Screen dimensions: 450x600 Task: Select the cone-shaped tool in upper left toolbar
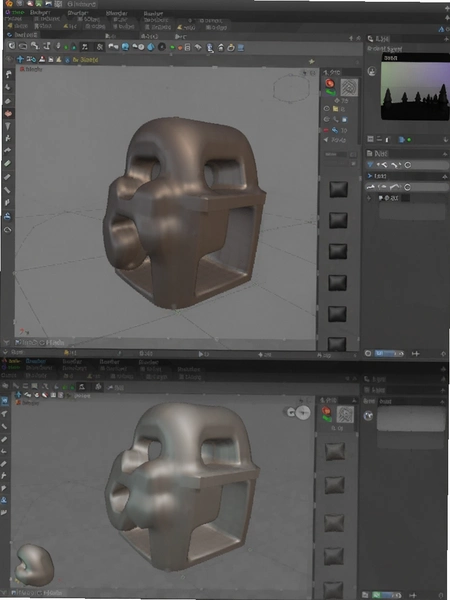point(8,126)
